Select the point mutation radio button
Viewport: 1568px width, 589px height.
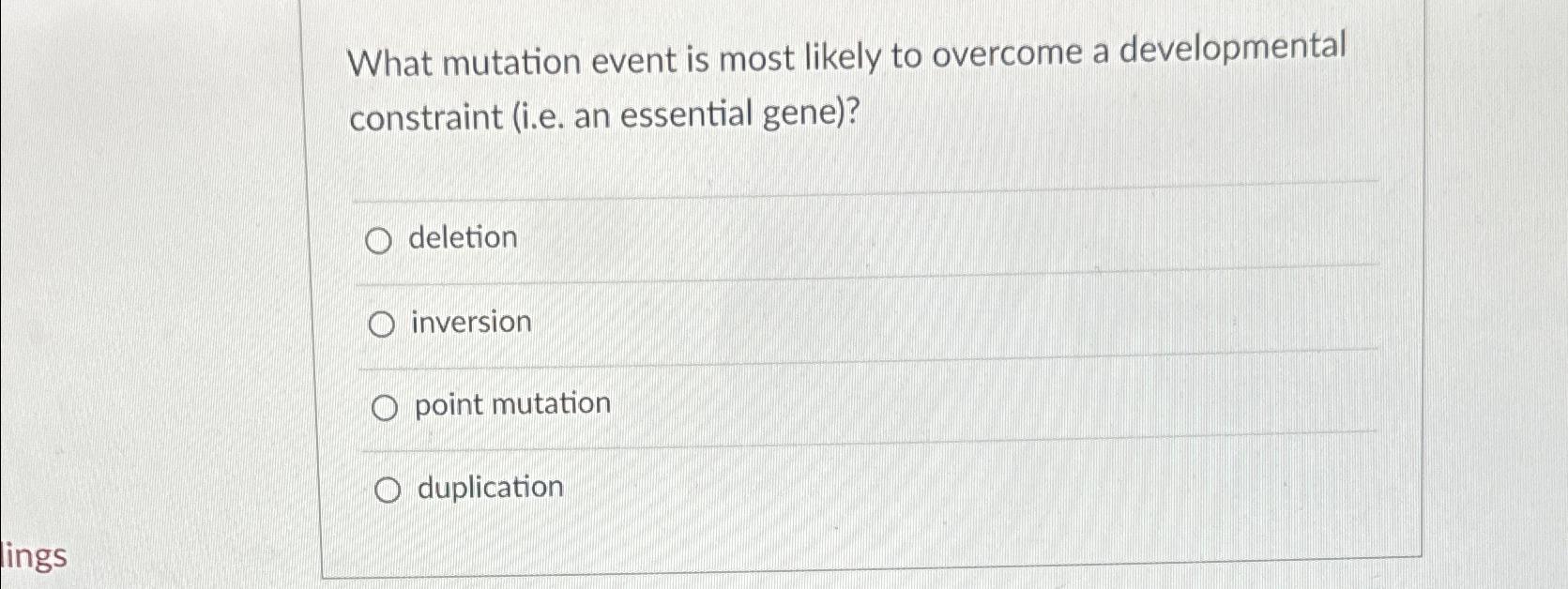point(384,406)
